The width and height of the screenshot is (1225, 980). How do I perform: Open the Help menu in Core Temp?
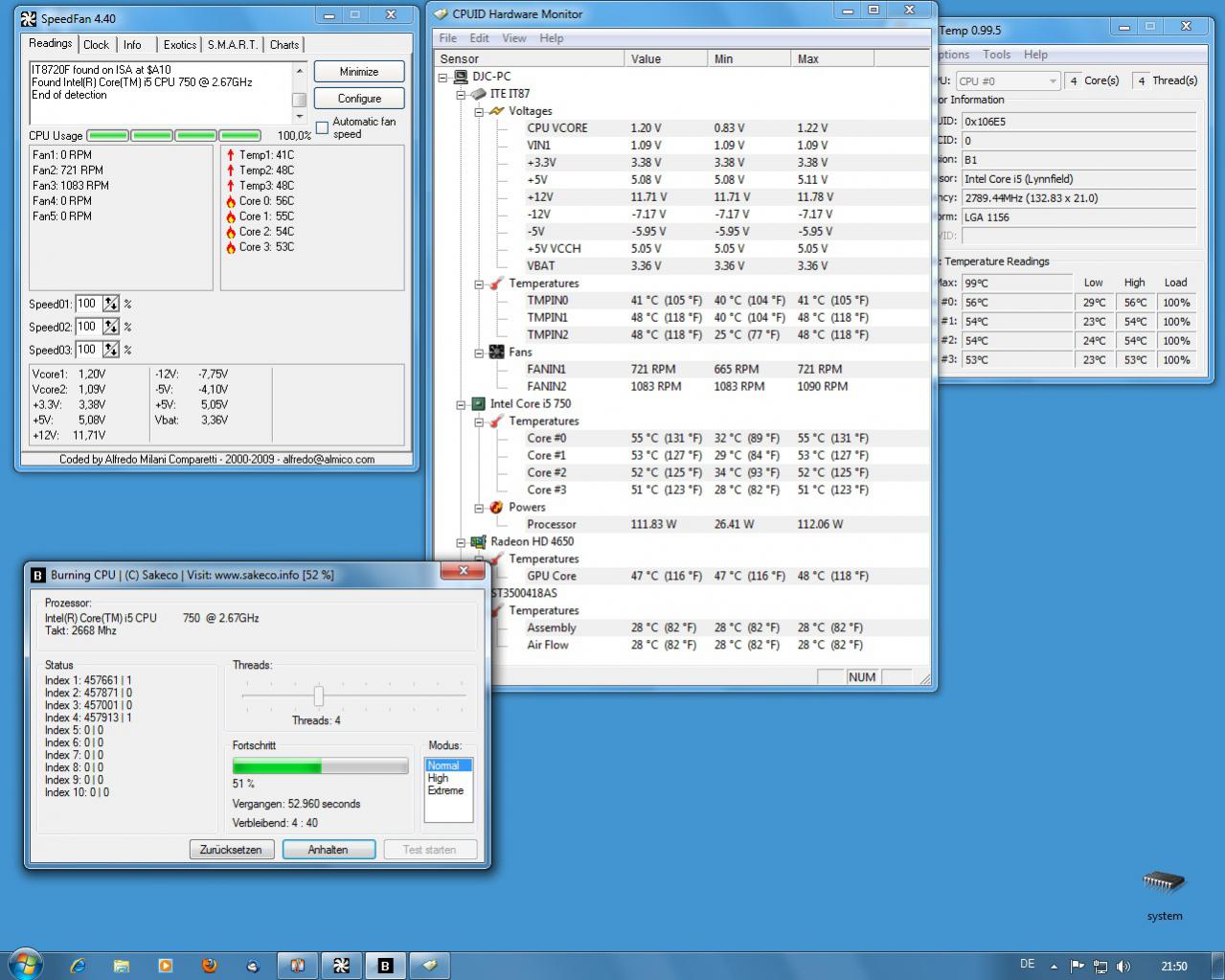(x=1035, y=55)
